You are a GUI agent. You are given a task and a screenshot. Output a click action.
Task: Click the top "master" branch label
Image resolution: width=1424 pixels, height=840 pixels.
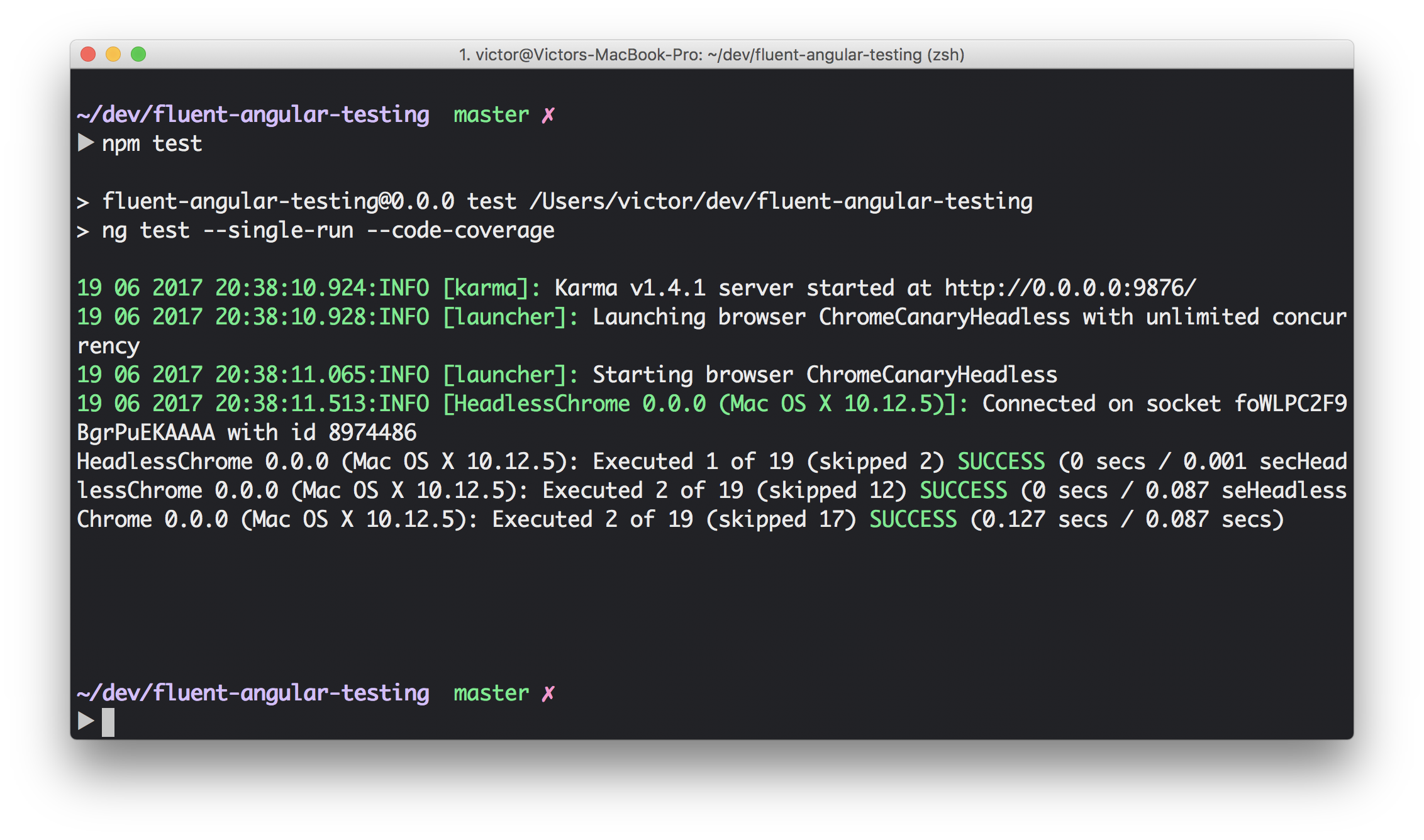[491, 115]
